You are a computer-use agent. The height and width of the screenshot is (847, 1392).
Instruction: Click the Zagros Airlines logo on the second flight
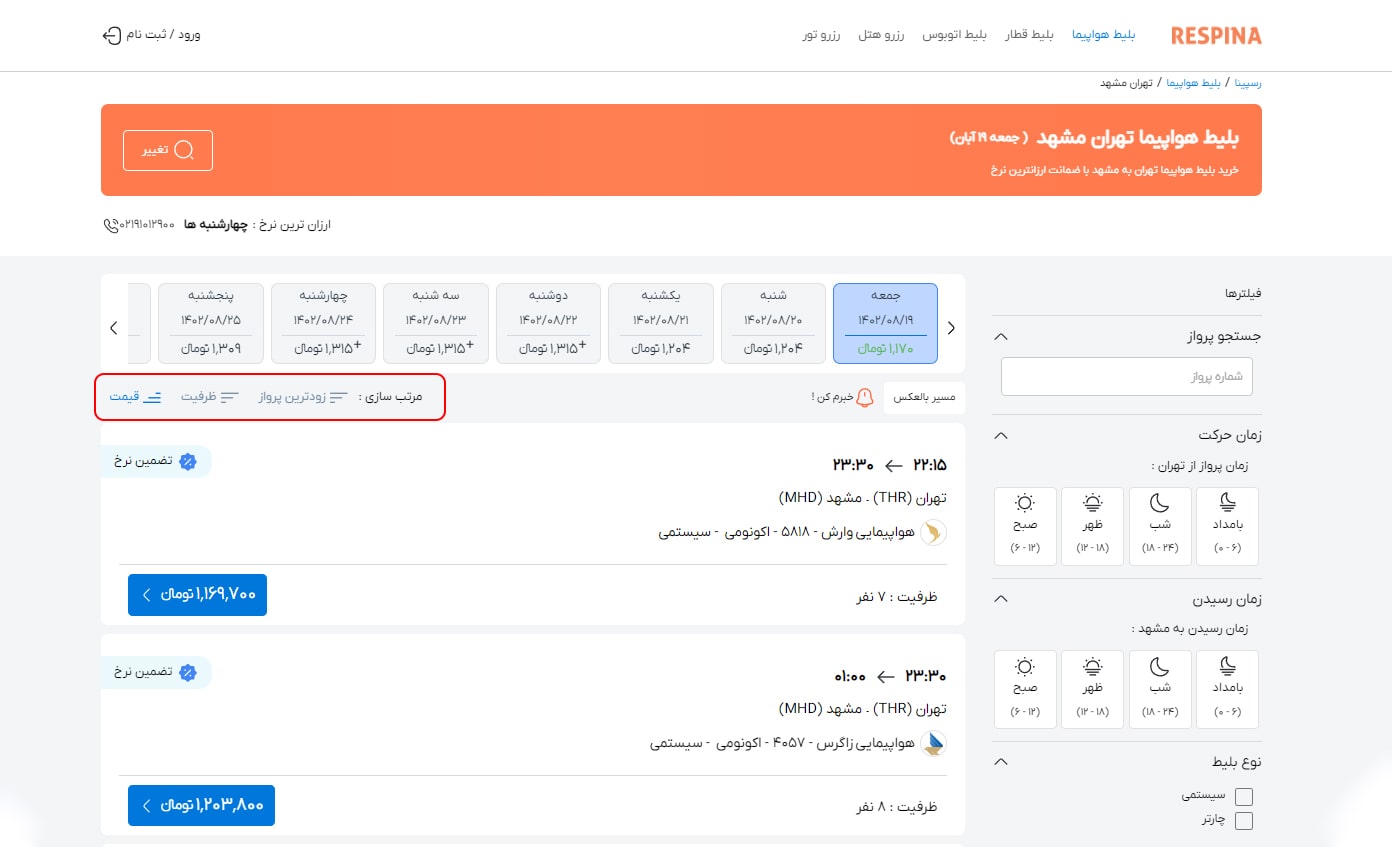932,744
